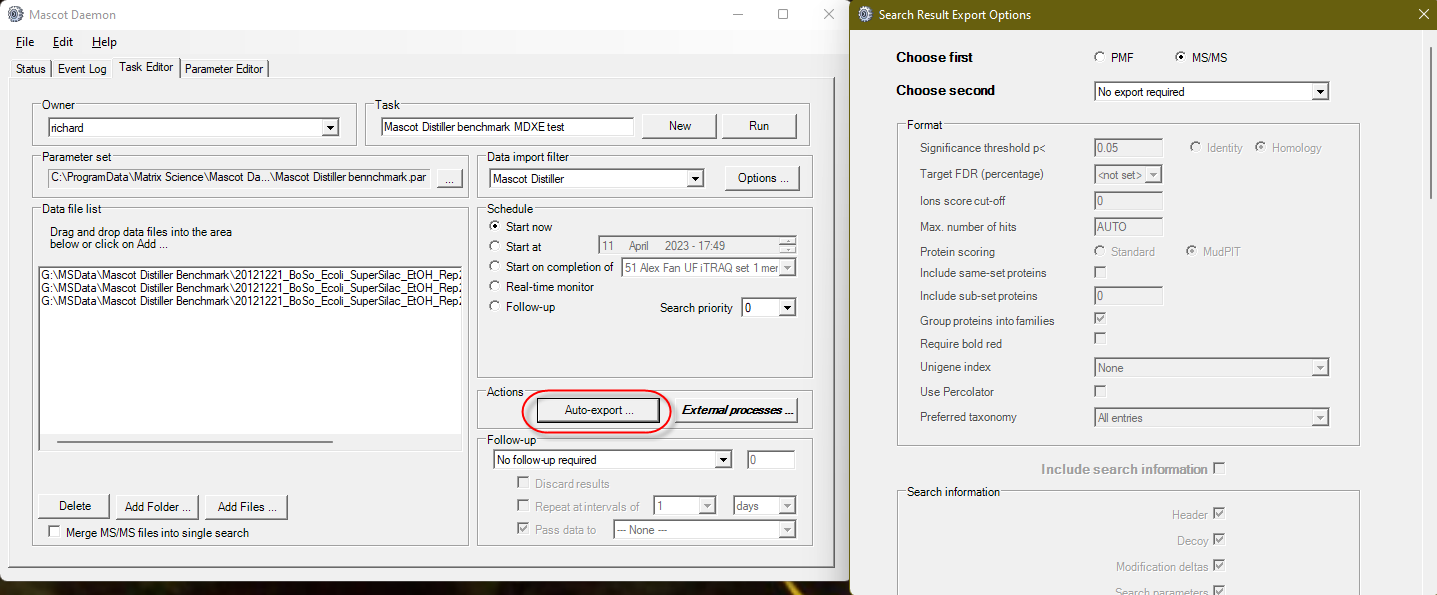Viewport: 1437px width, 595px height.
Task: Toggle the Decoy checkbox
Action: (x=1219, y=540)
